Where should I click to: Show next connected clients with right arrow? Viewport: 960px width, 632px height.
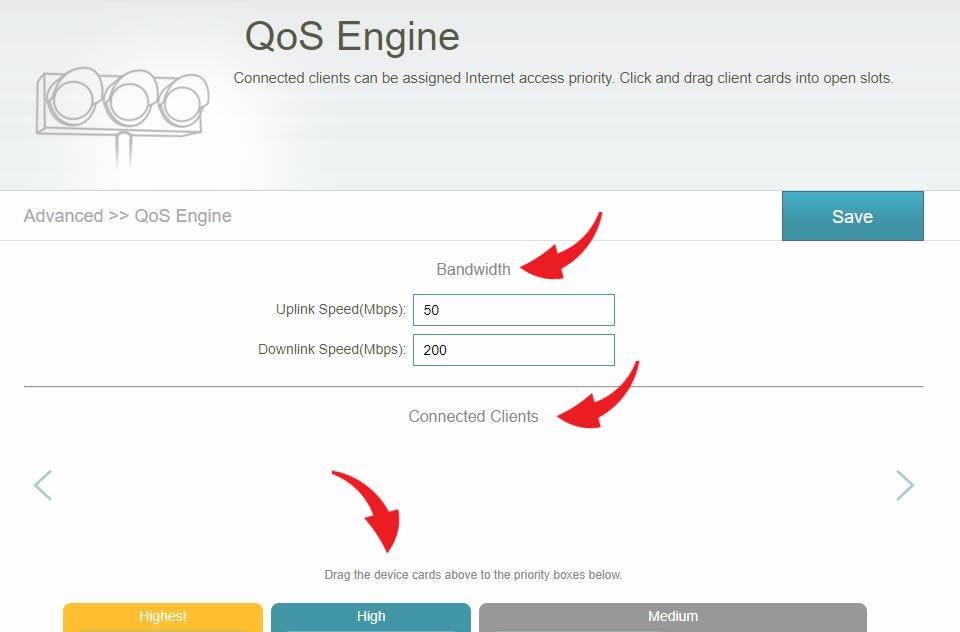coord(905,486)
